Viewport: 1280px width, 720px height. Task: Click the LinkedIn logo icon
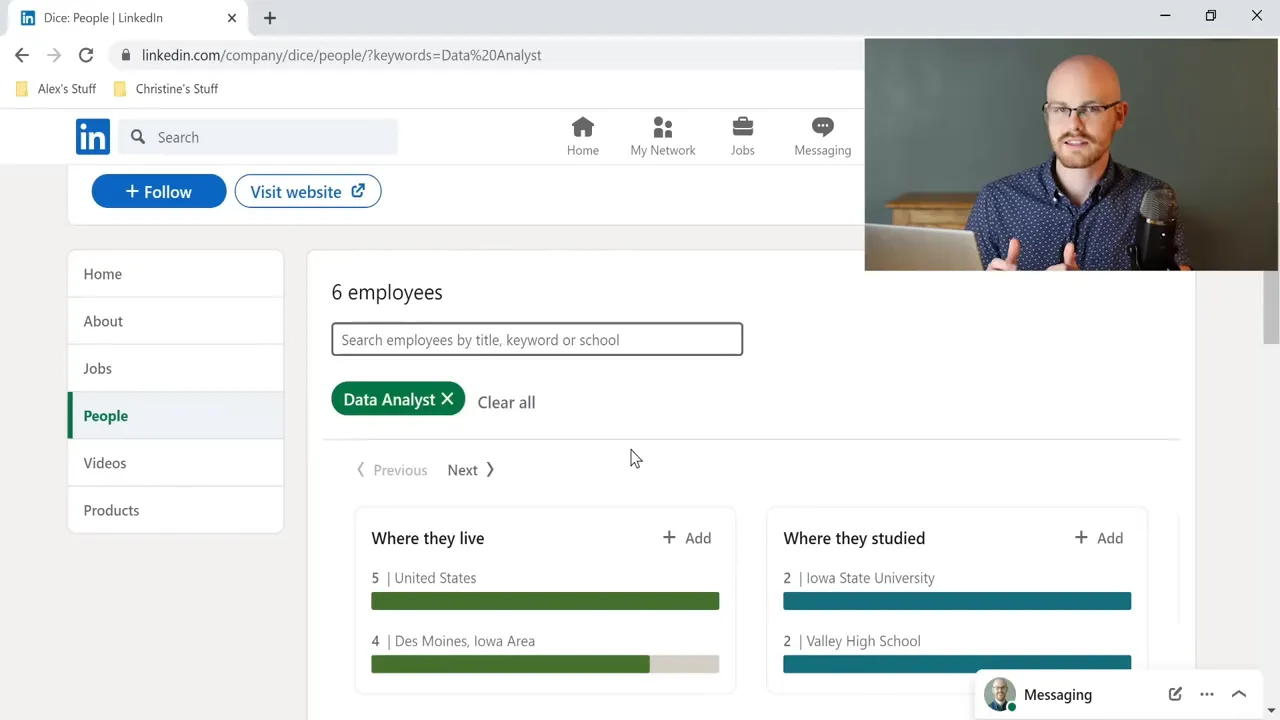[92, 137]
